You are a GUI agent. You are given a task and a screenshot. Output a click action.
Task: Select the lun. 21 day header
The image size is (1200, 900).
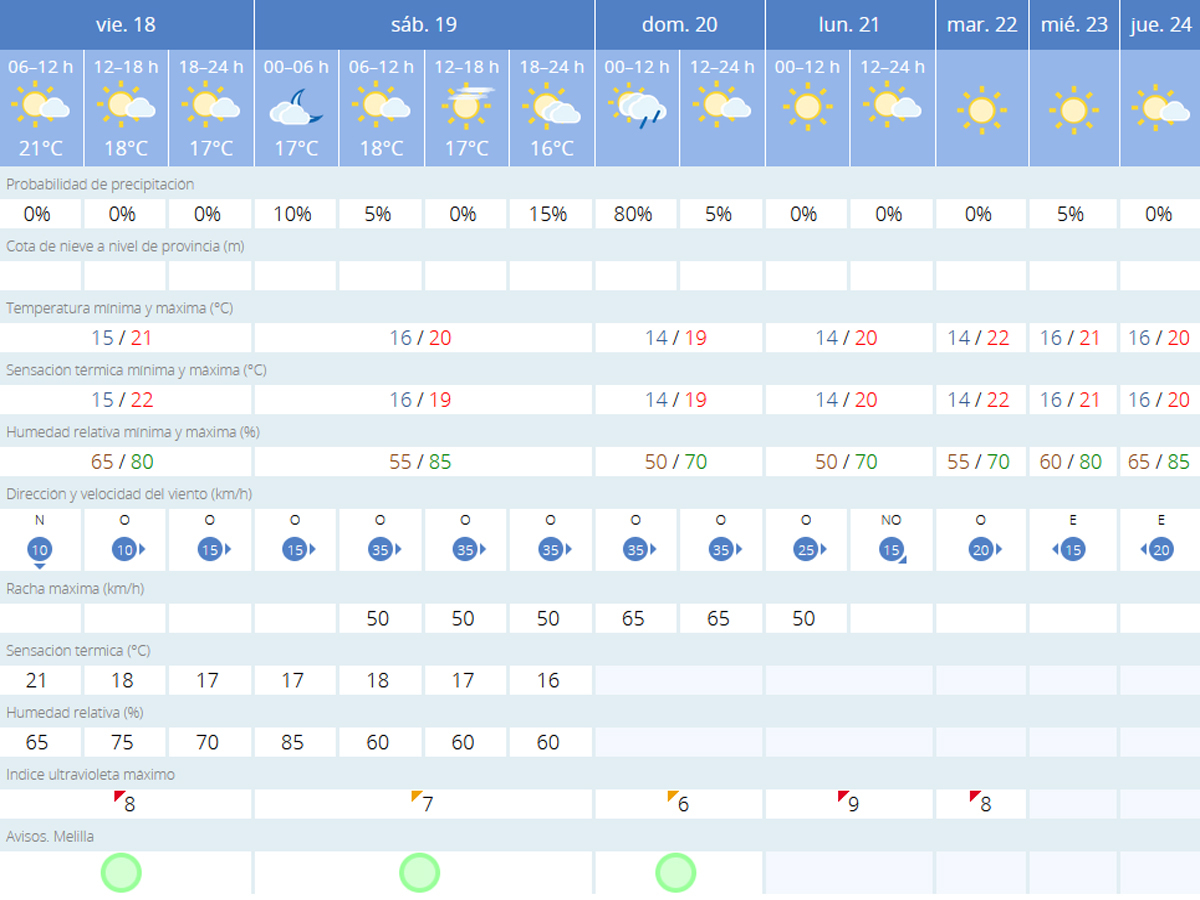(x=850, y=24)
